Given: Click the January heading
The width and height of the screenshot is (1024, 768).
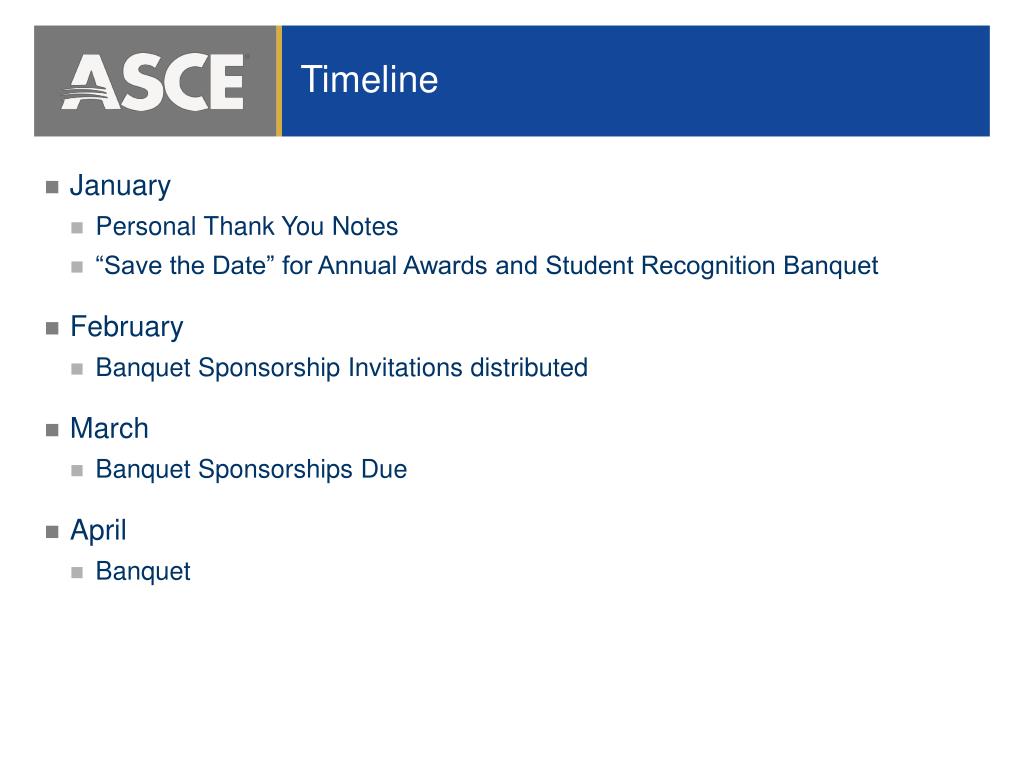Looking at the screenshot, I should click(x=120, y=186).
